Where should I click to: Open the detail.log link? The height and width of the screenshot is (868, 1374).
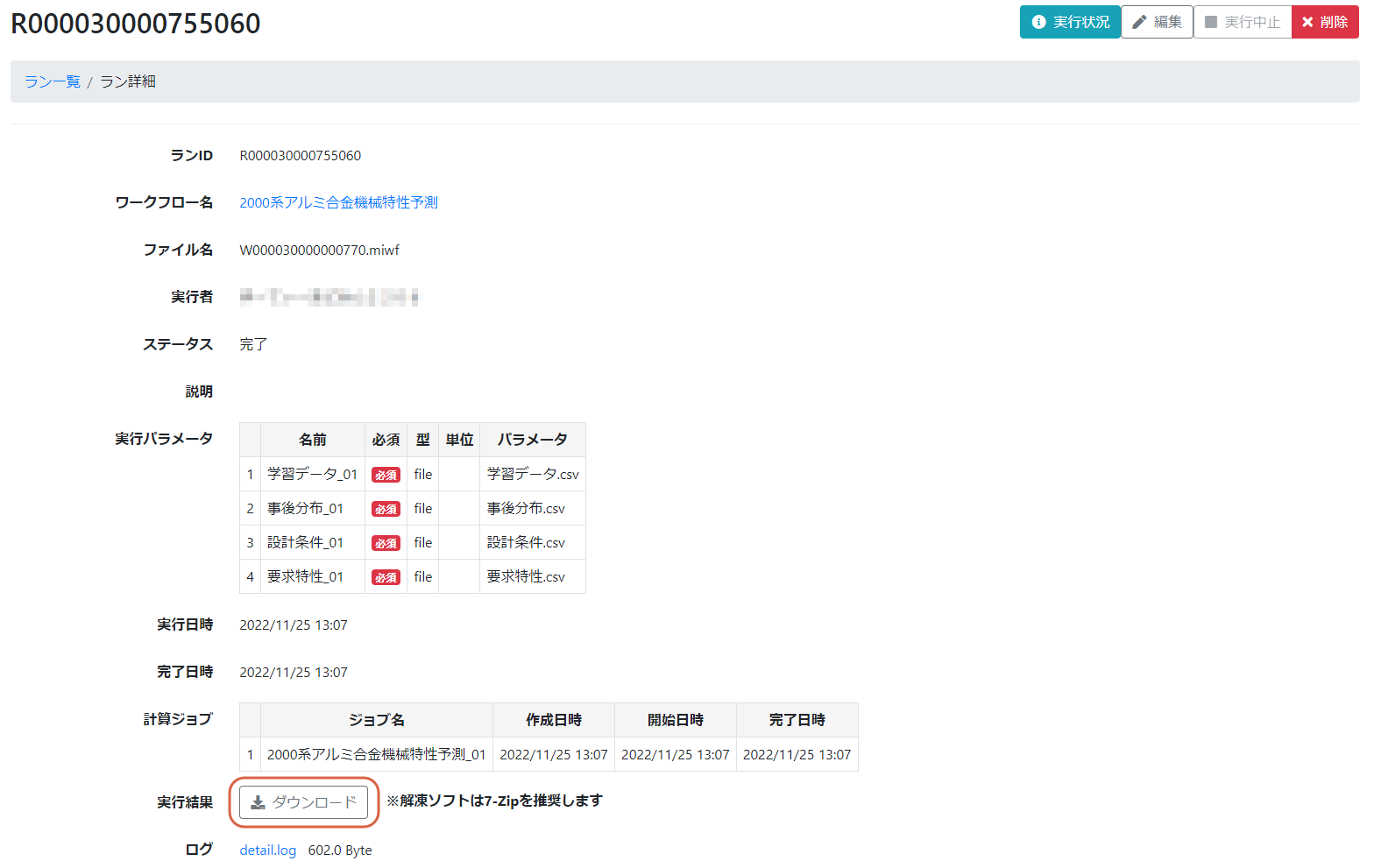pos(268,850)
